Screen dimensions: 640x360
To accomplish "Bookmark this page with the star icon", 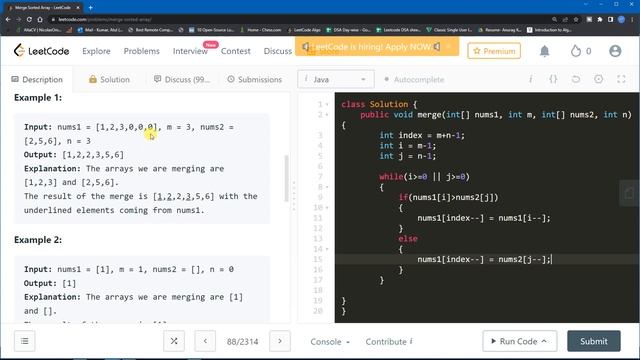I will coord(576,19).
